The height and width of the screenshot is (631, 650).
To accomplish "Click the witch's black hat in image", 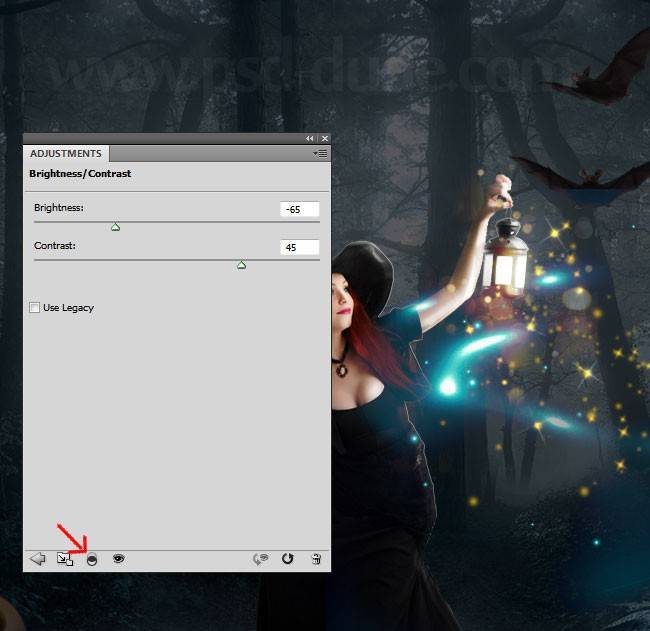I will pos(362,278).
